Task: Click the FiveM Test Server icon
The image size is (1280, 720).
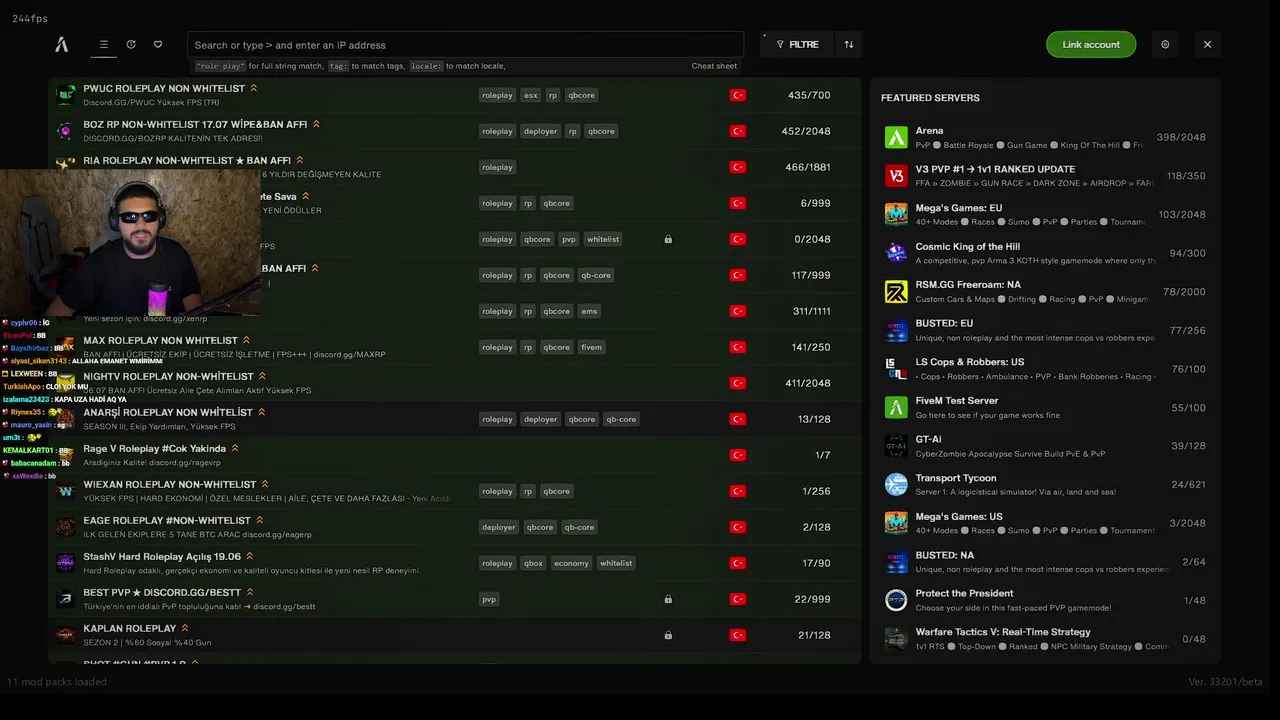Action: tap(896, 407)
